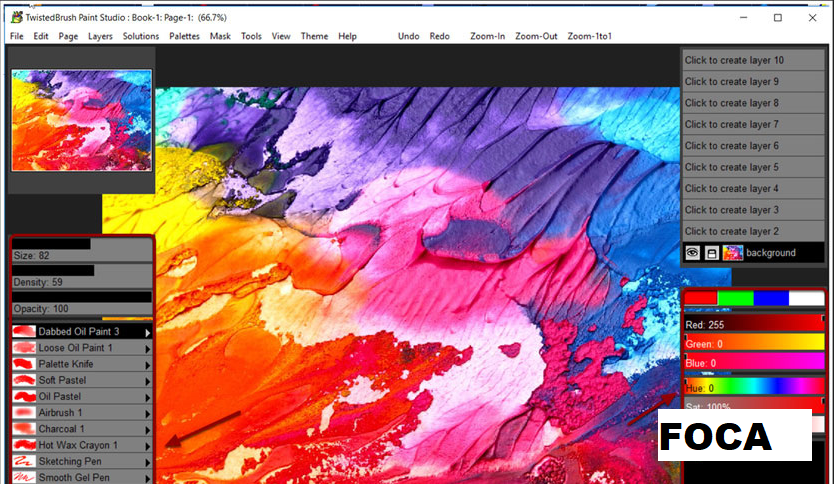Open the Help menu

coord(347,36)
